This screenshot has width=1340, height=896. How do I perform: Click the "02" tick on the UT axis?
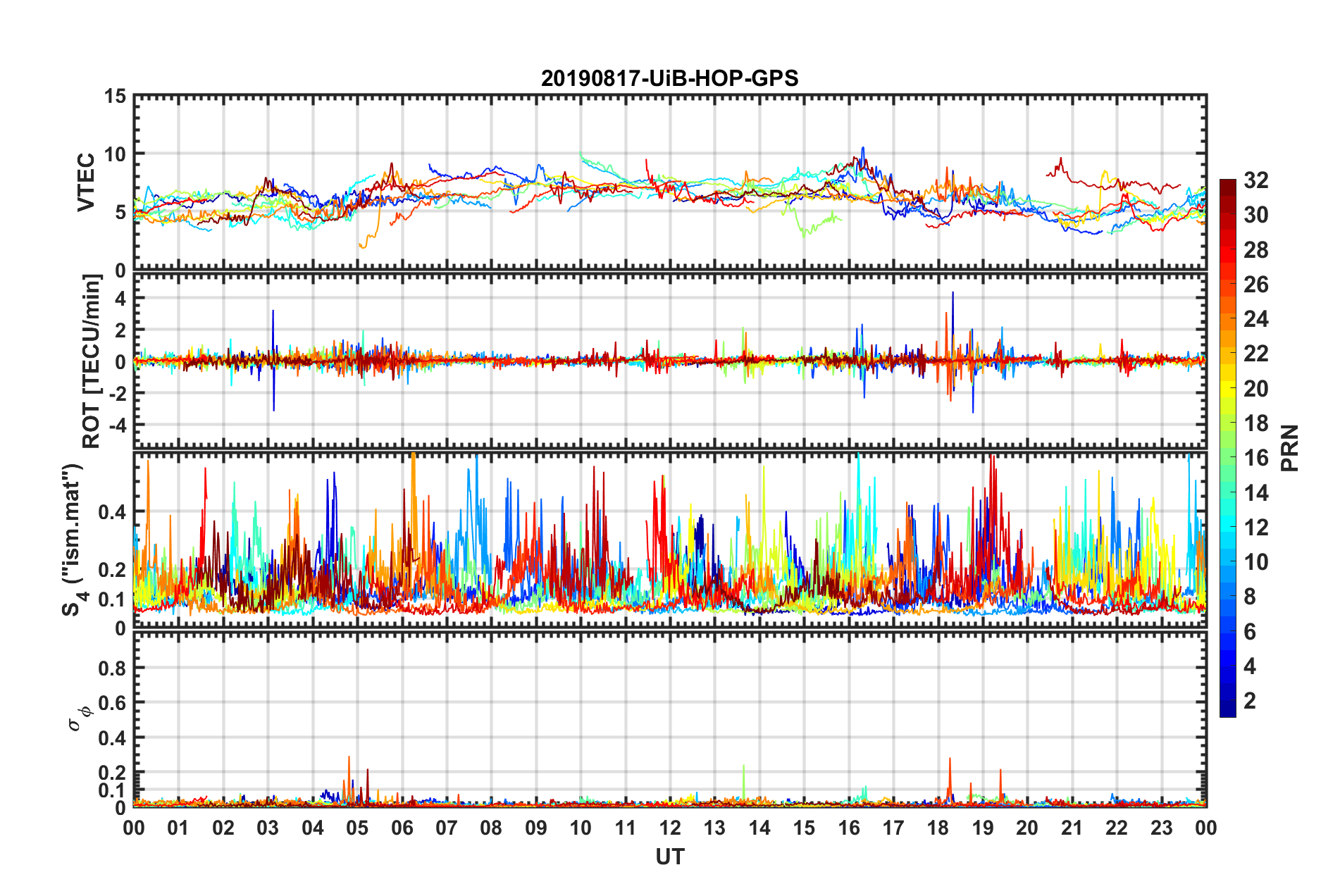(x=223, y=828)
